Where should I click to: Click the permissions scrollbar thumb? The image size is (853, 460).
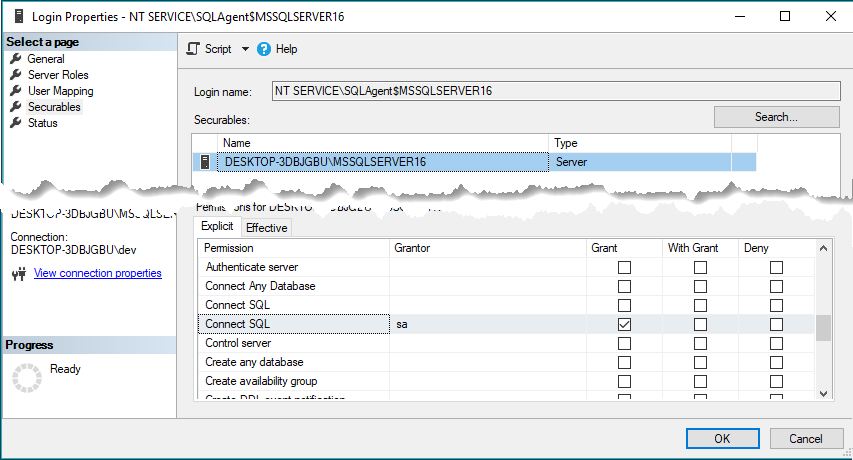pyautogui.click(x=824, y=328)
